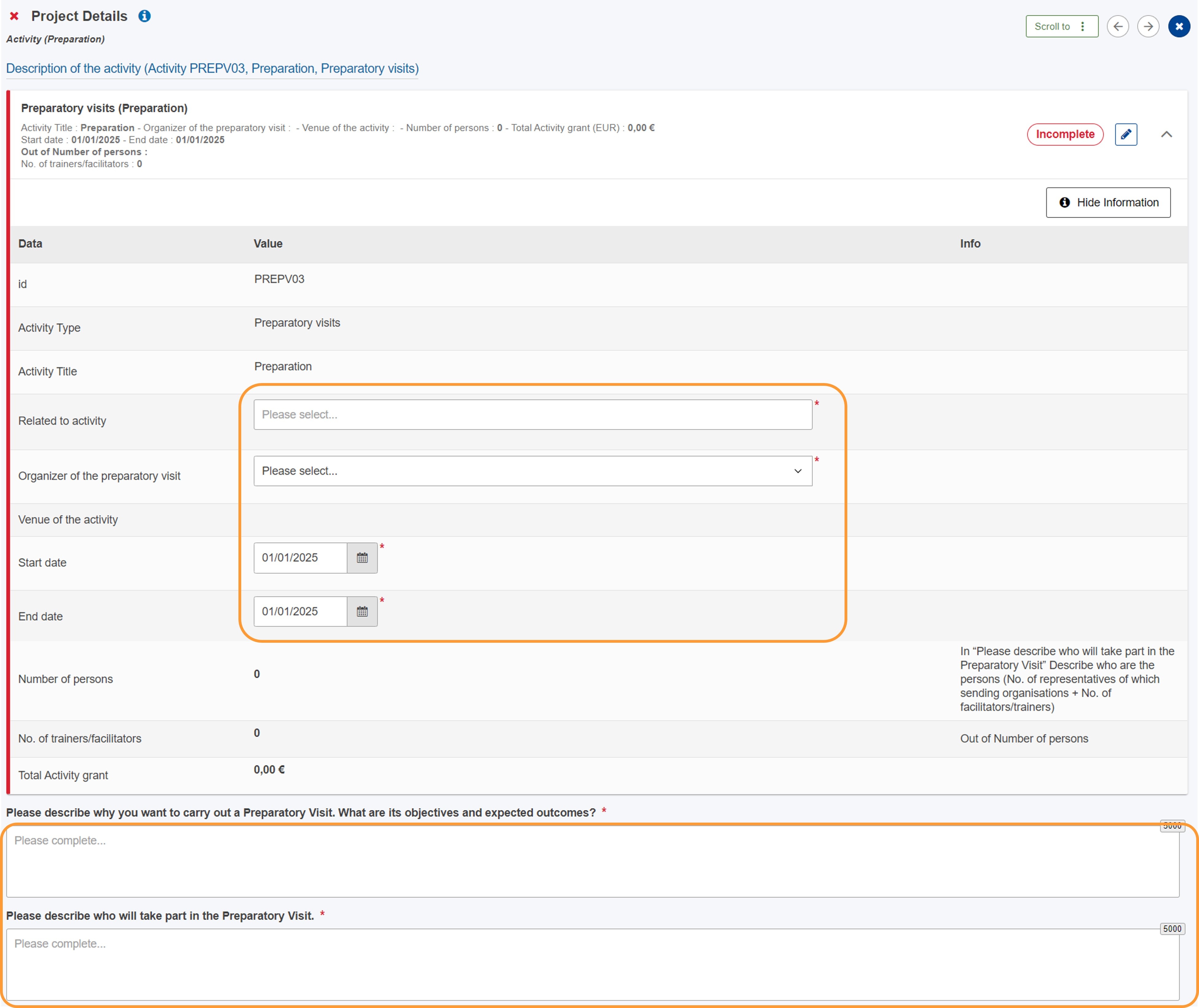Edit the activity with pencil icon
This screenshot has width=1199, height=1008.
click(1125, 134)
